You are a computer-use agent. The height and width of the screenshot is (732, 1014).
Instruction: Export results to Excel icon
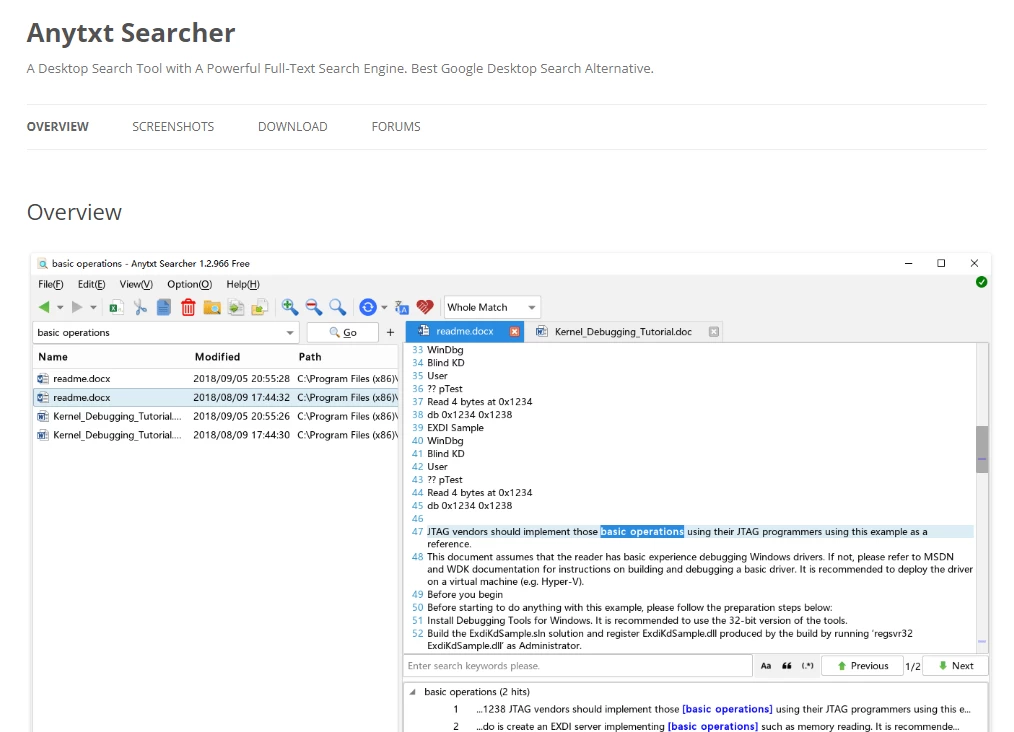click(x=116, y=307)
